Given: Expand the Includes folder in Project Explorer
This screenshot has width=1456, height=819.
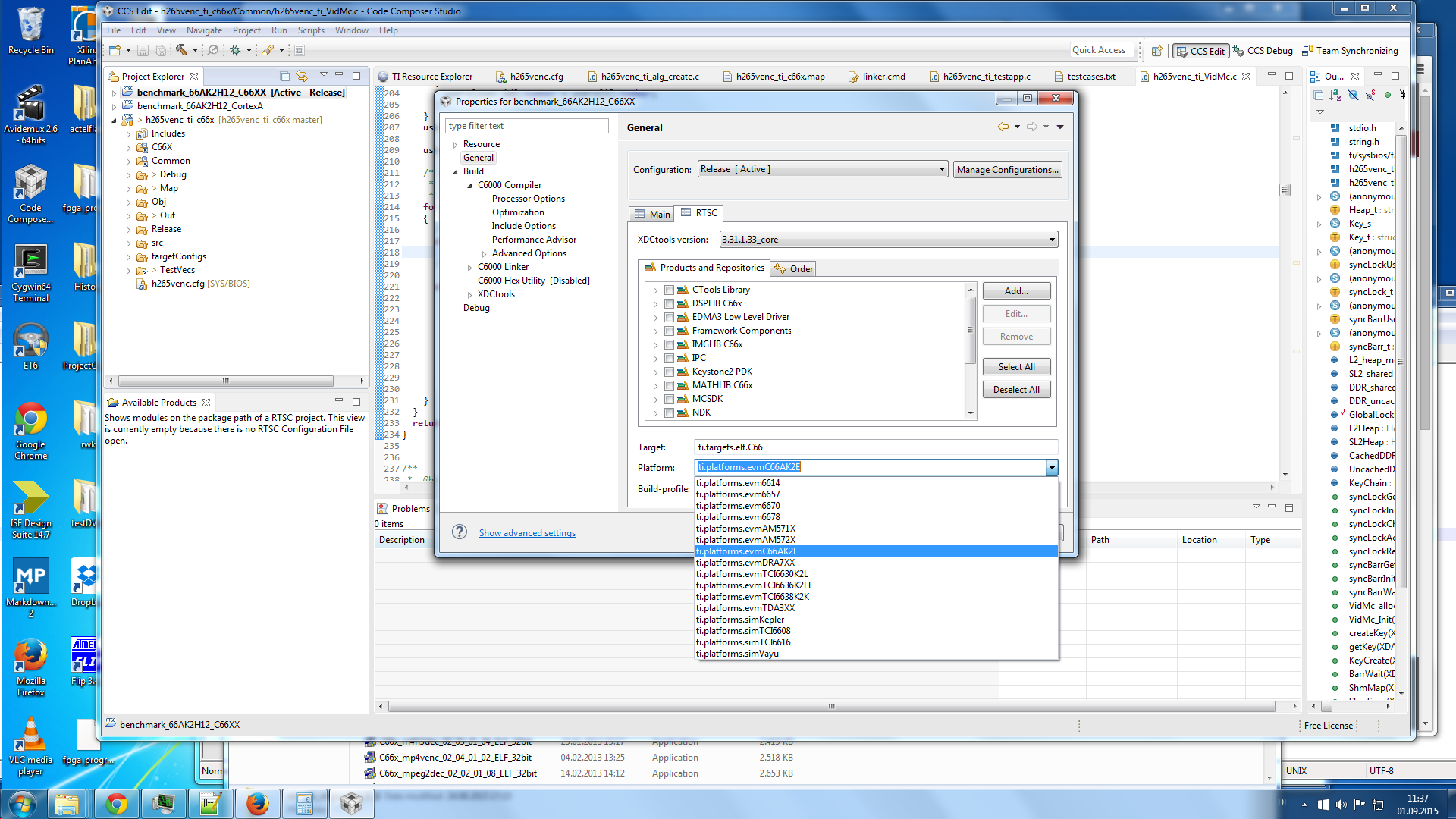Looking at the screenshot, I should click(x=128, y=133).
